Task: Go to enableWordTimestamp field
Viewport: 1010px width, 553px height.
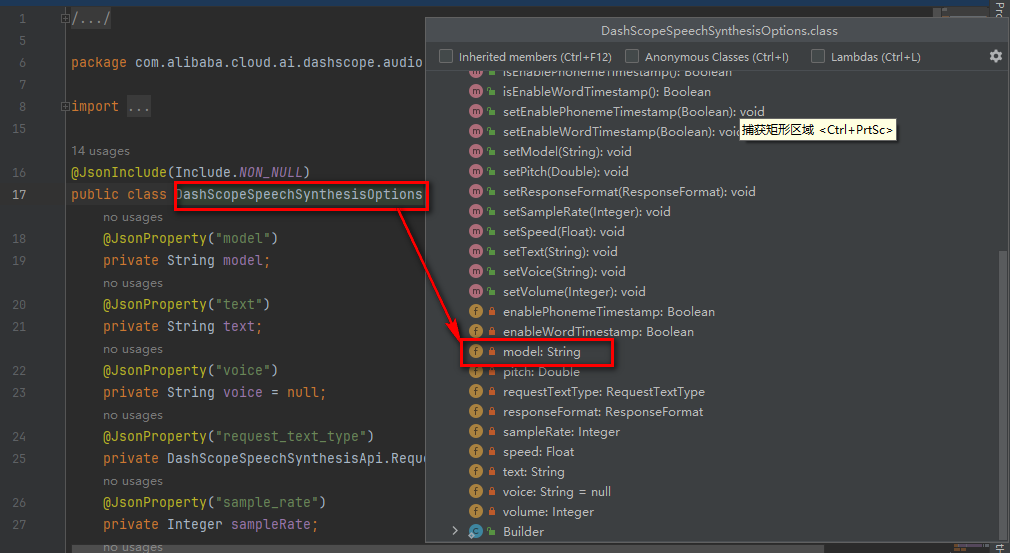Action: point(598,332)
